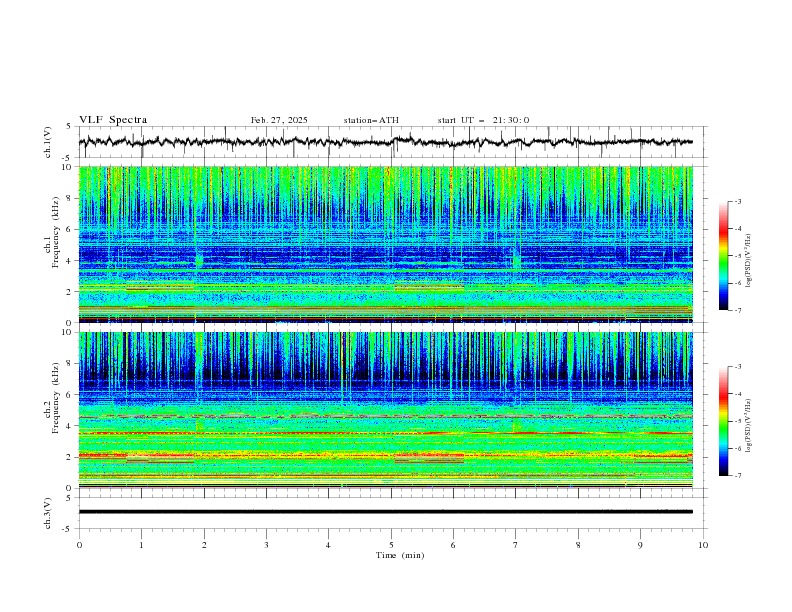This screenshot has height=612, width=792.
Task: Click time-axis tick label "0"
Action: (x=79, y=545)
